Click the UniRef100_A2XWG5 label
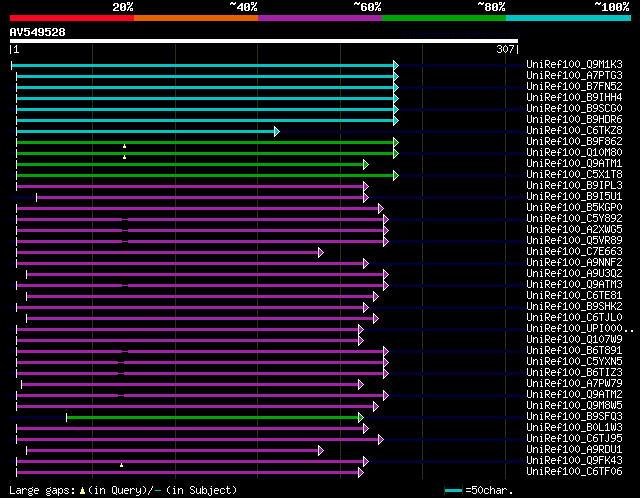Viewport: 640px width, 498px height. tap(574, 230)
